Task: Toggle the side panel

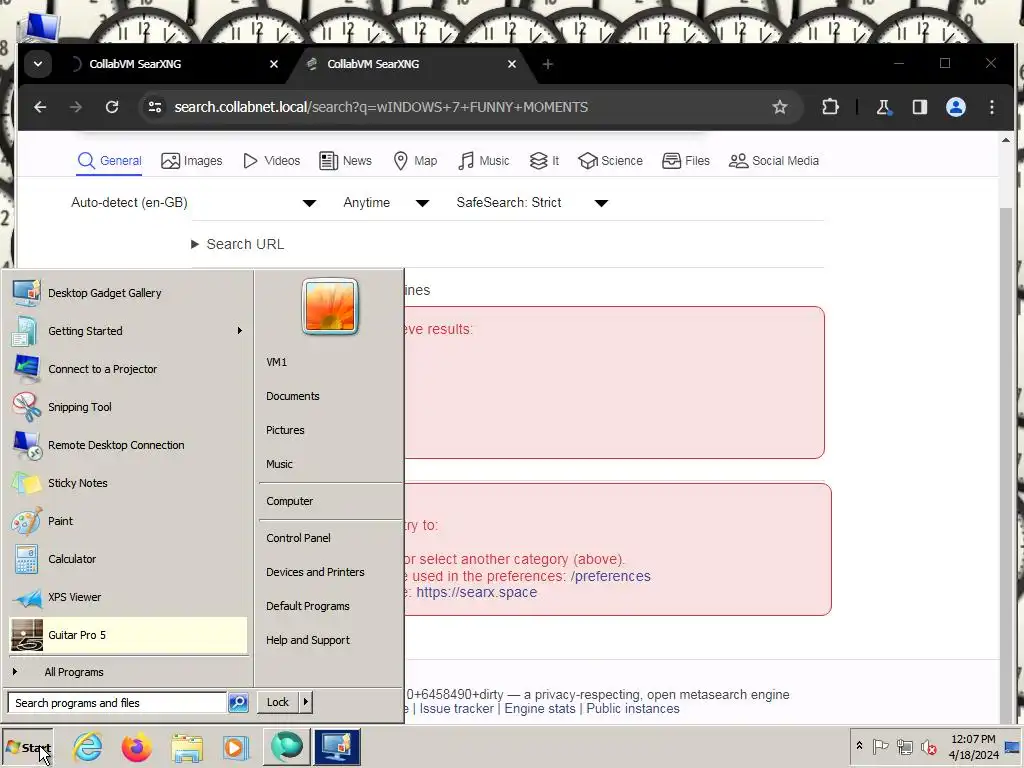Action: (920, 107)
